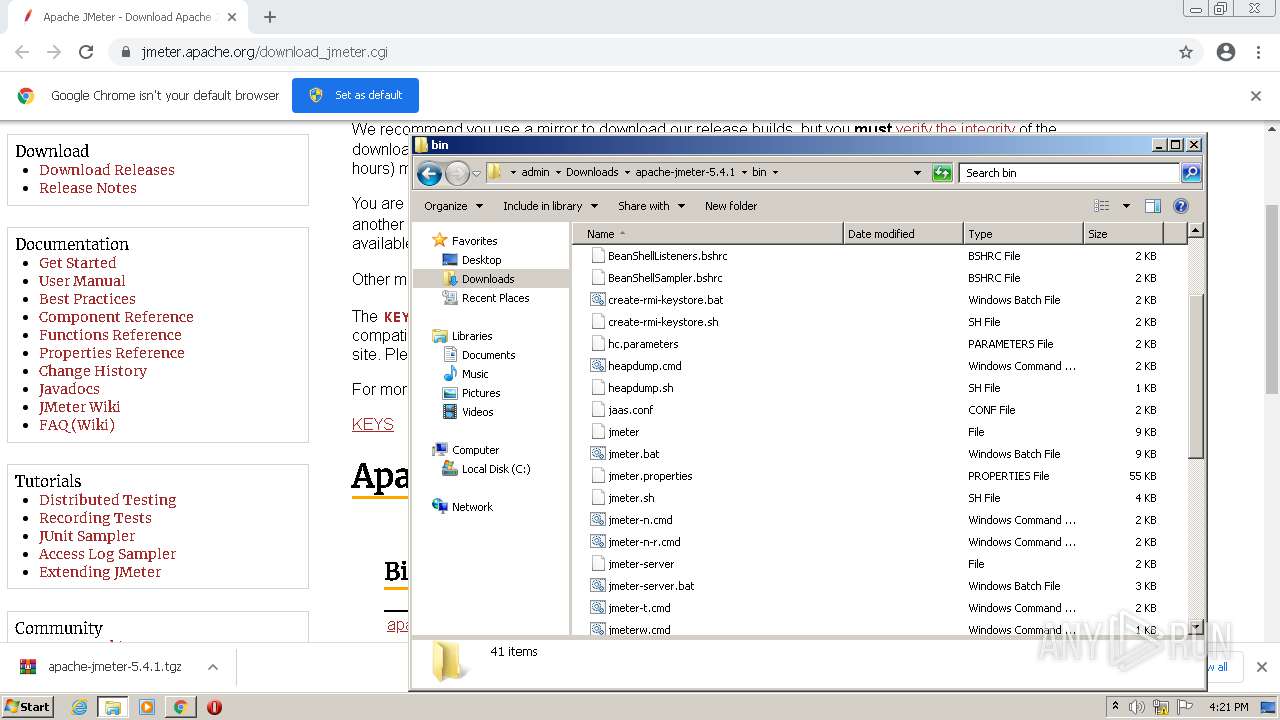Open Download Releases link

click(x=107, y=170)
